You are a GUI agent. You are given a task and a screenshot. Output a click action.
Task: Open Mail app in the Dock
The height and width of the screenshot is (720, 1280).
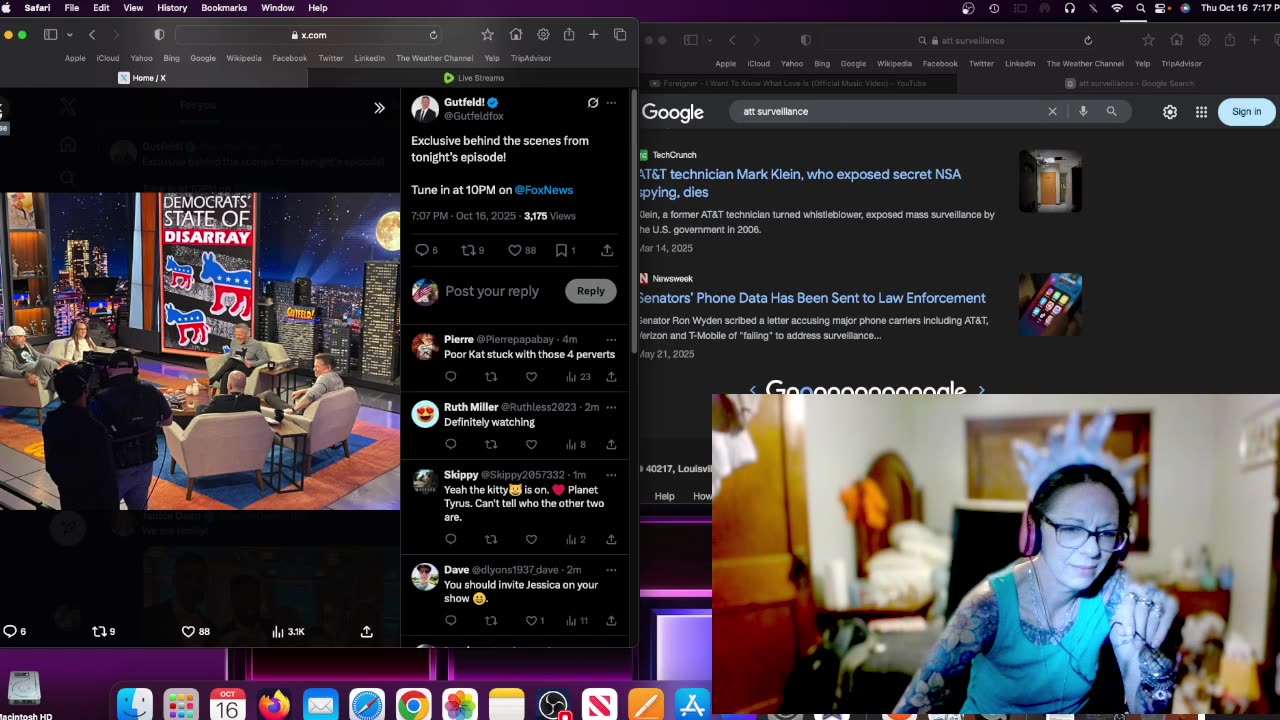(x=321, y=705)
